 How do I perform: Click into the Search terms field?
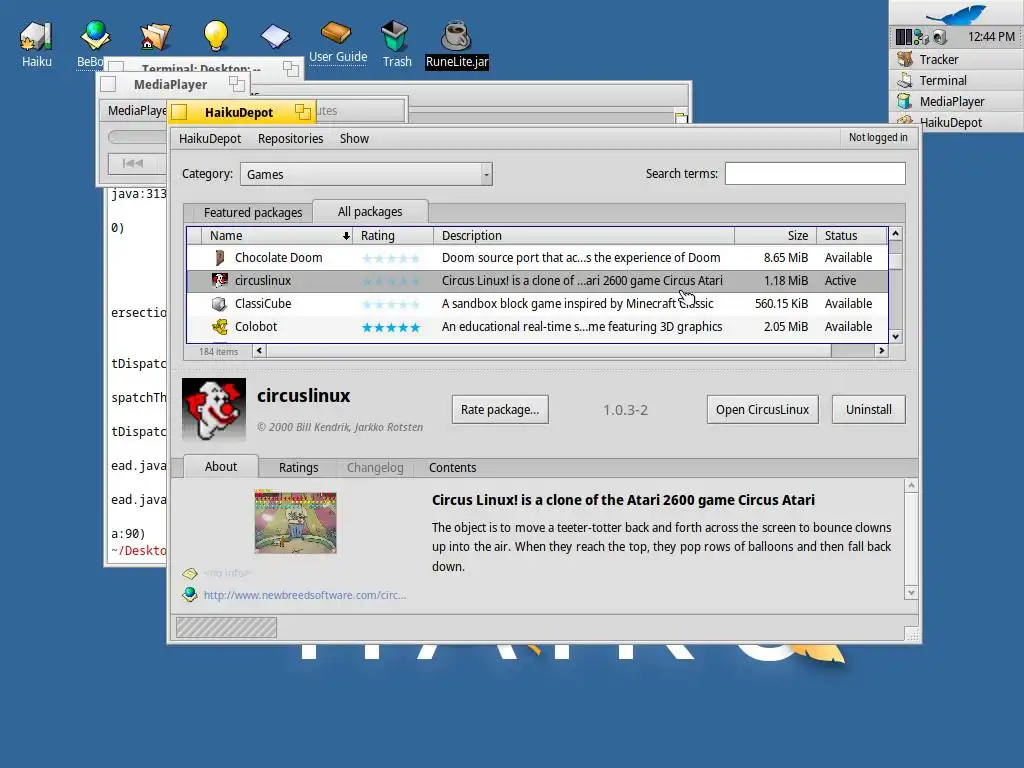pyautogui.click(x=815, y=174)
